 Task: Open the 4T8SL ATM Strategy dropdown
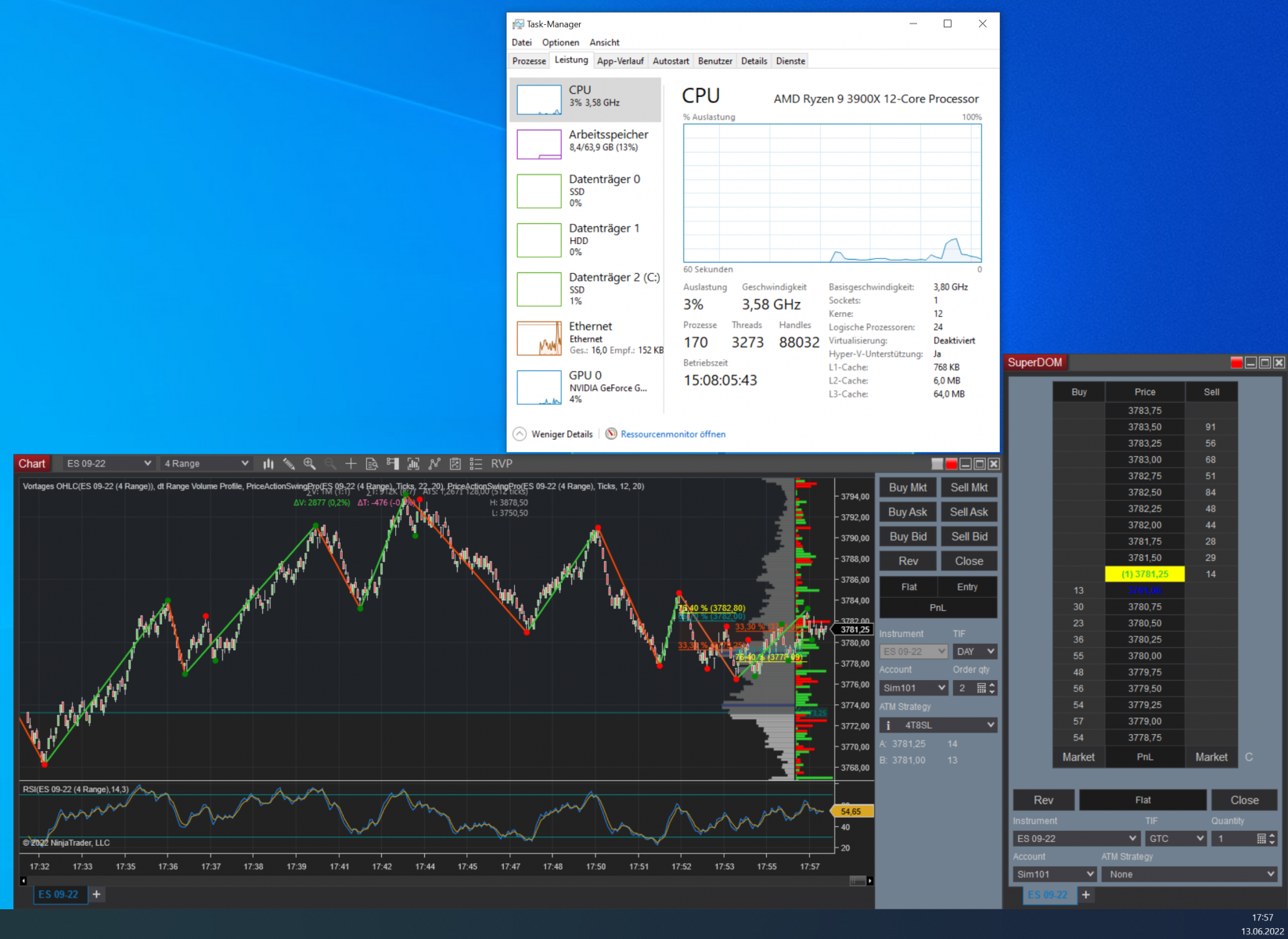coord(938,725)
